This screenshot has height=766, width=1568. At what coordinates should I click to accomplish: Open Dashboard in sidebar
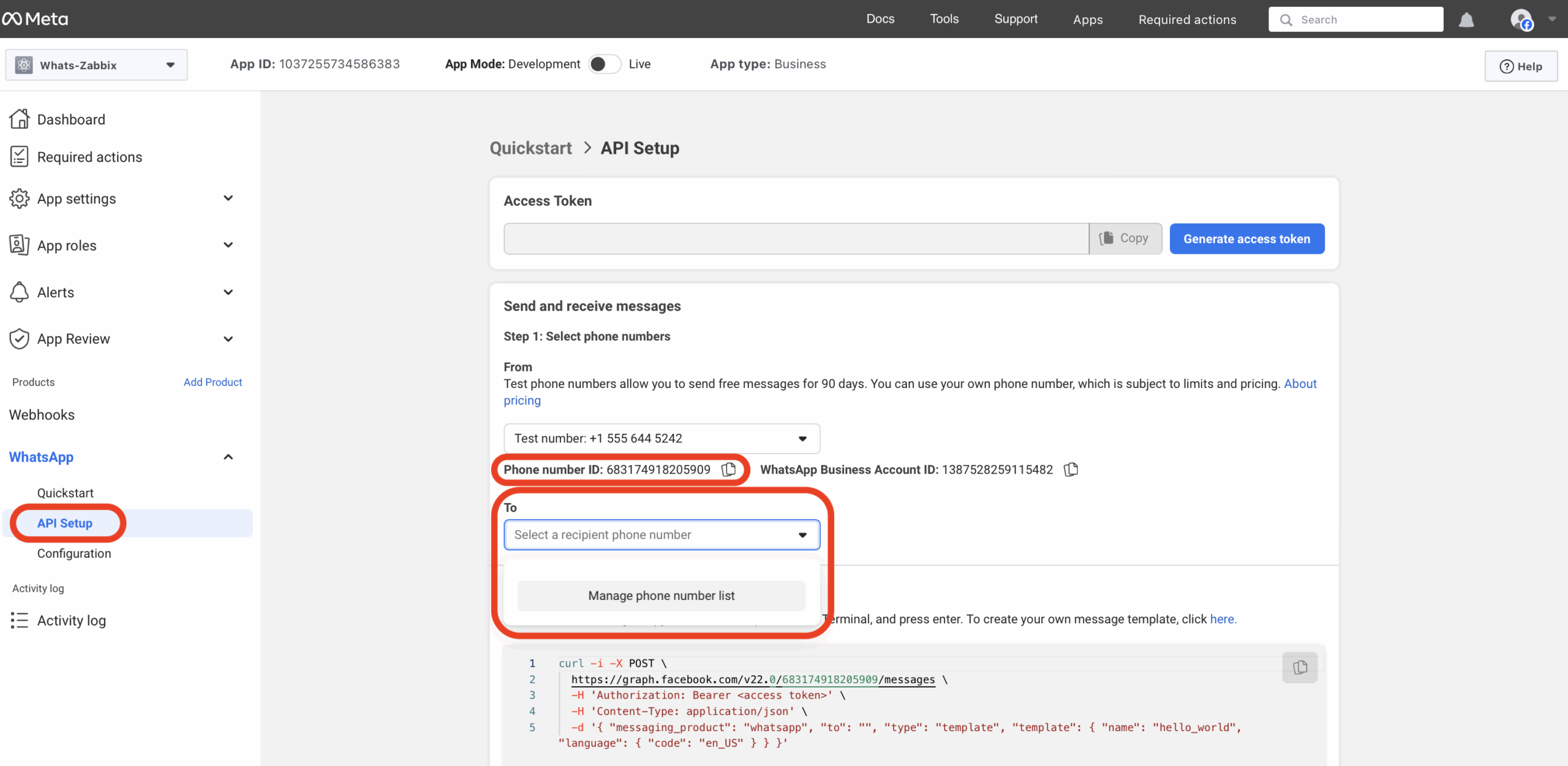pos(71,119)
